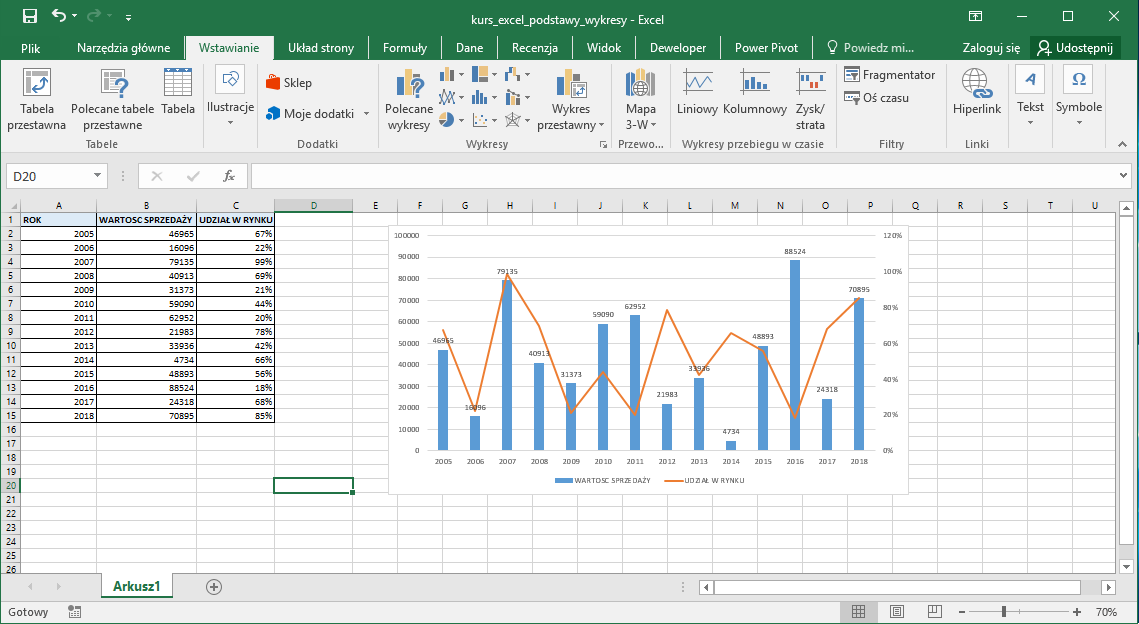This screenshot has height=624, width=1139.
Task: Insert Liniowy sparkline
Action: click(697, 92)
